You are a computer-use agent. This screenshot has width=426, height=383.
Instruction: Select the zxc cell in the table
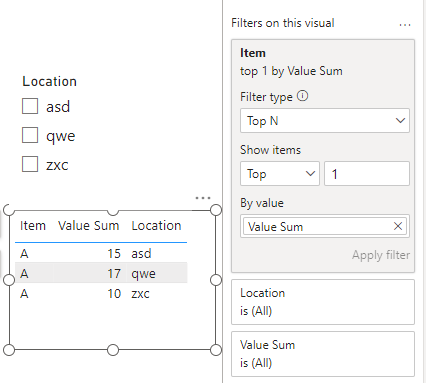(140, 294)
